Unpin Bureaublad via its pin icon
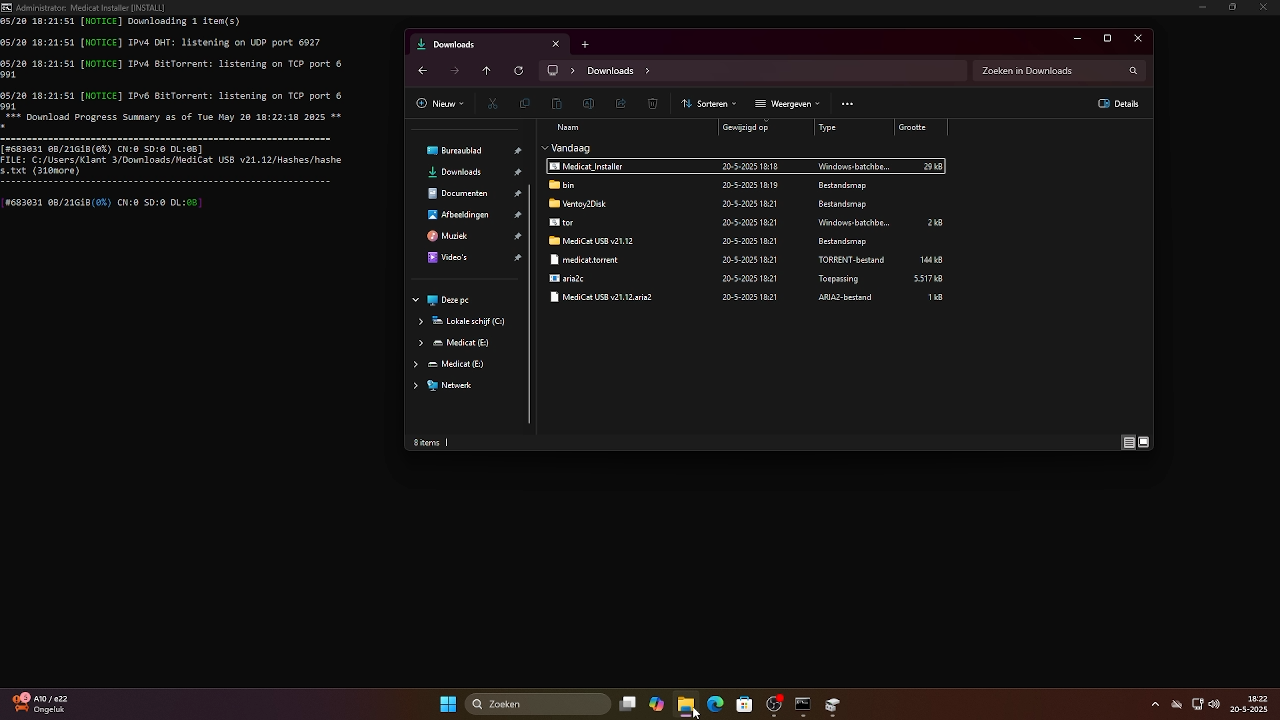1280x720 pixels. 517,151
